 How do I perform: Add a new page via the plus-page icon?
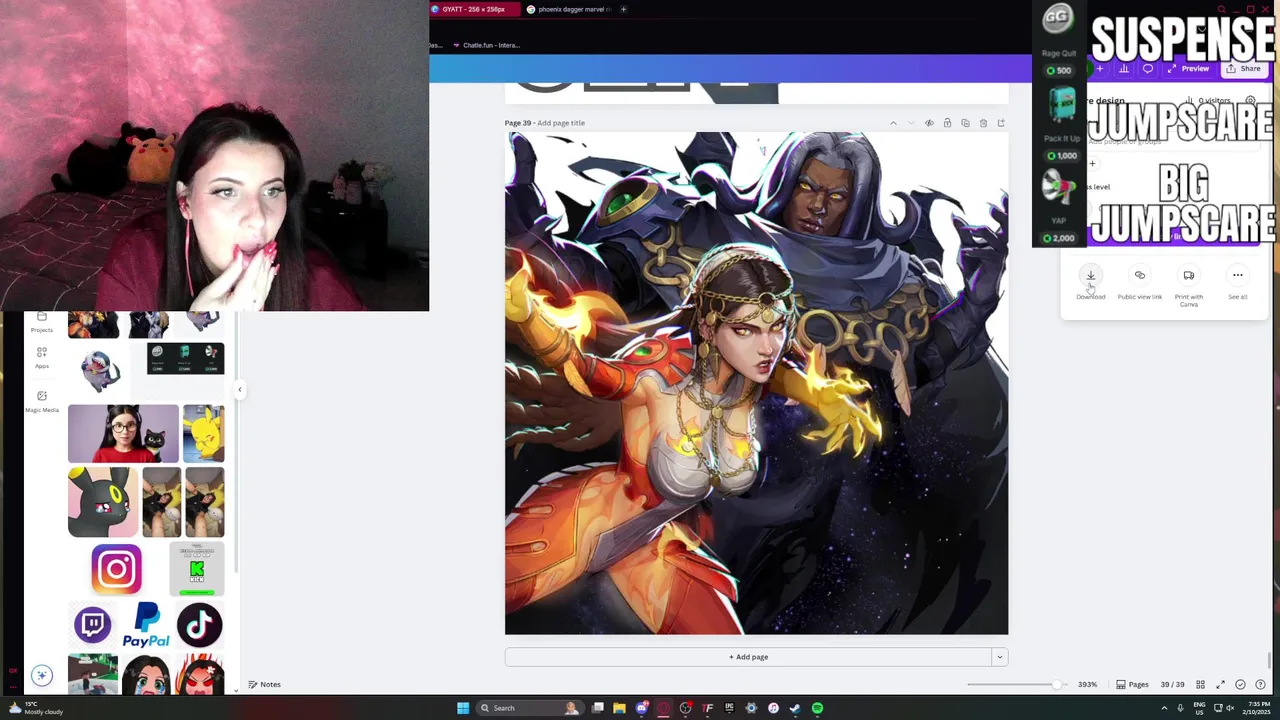pos(1001,123)
